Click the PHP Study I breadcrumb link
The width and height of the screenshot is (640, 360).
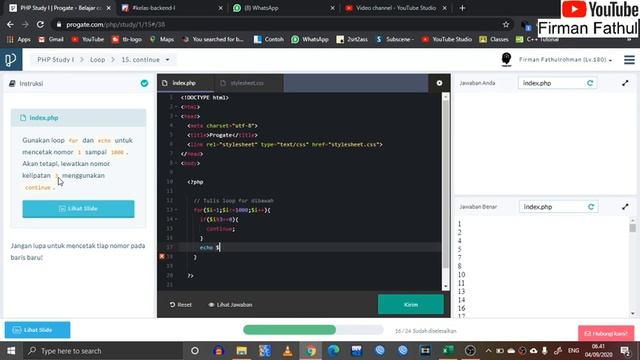(56, 60)
